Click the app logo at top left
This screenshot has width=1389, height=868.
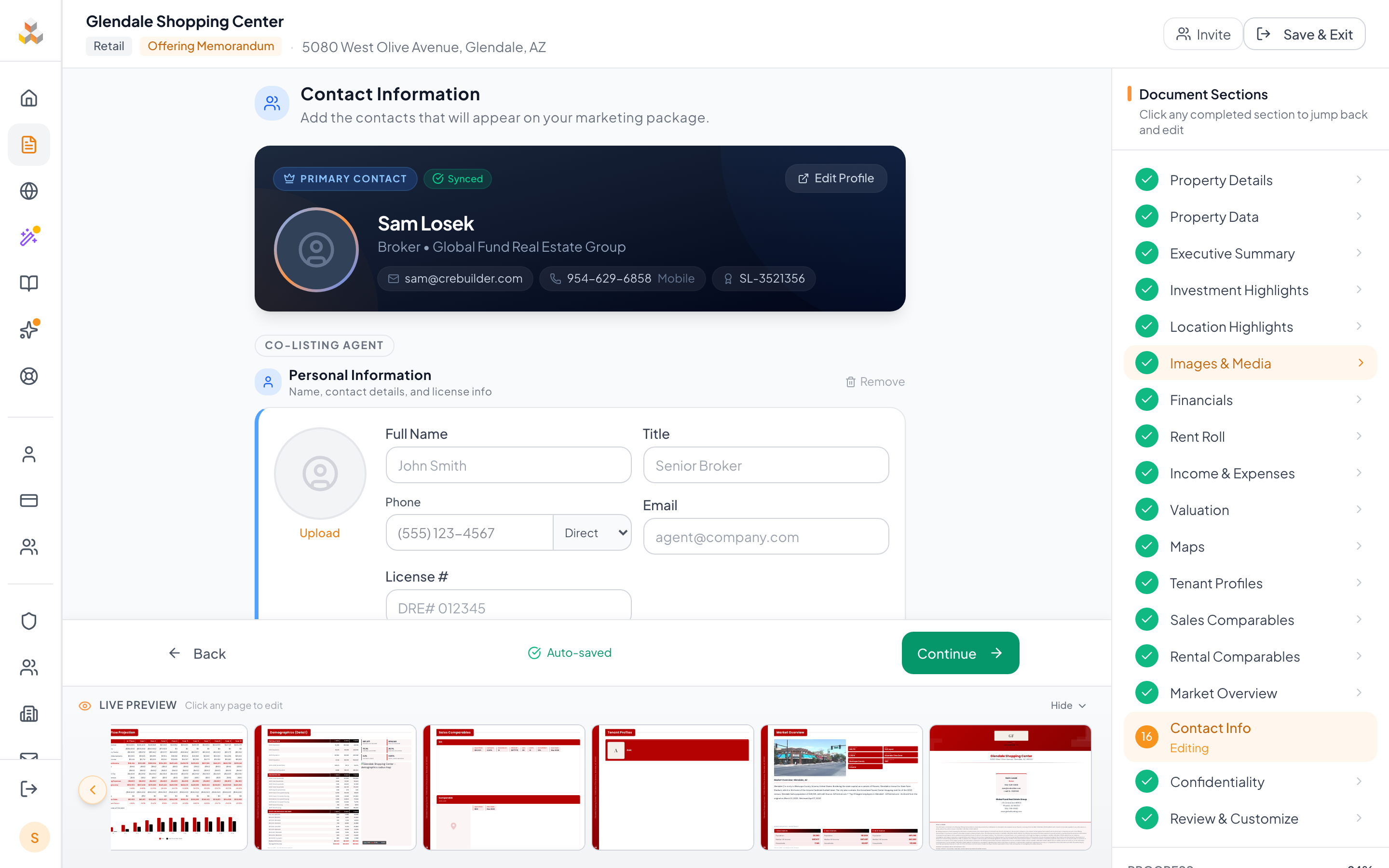31,31
